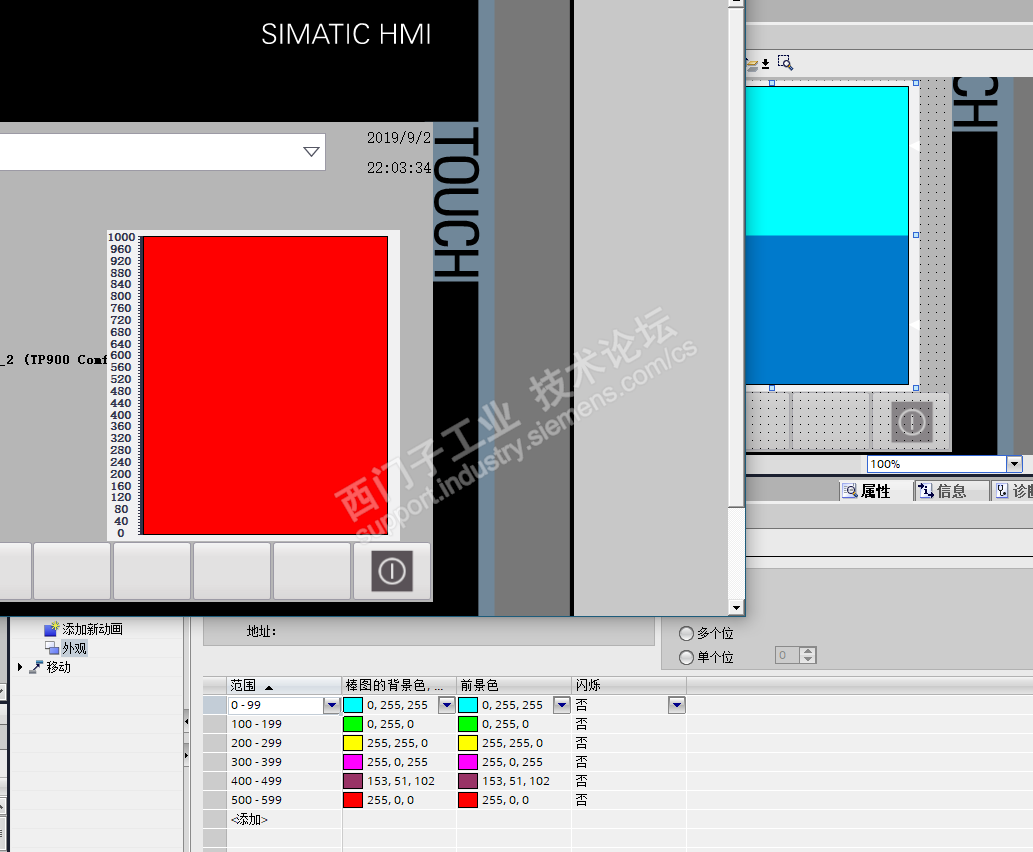This screenshot has height=852, width=1033.
Task: Click the 移动 movement icon
Action: click(x=36, y=667)
